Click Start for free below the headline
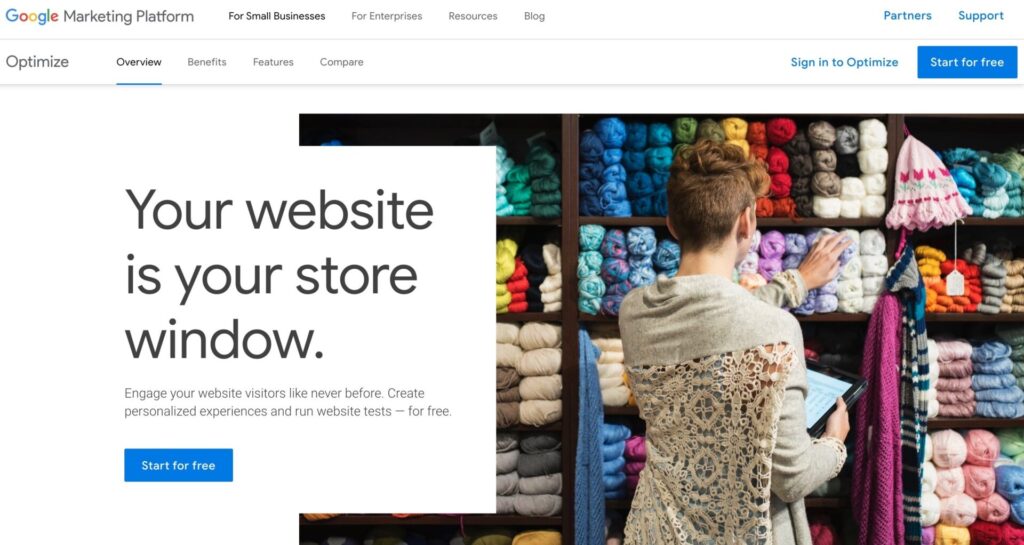The height and width of the screenshot is (545, 1024). coord(178,465)
